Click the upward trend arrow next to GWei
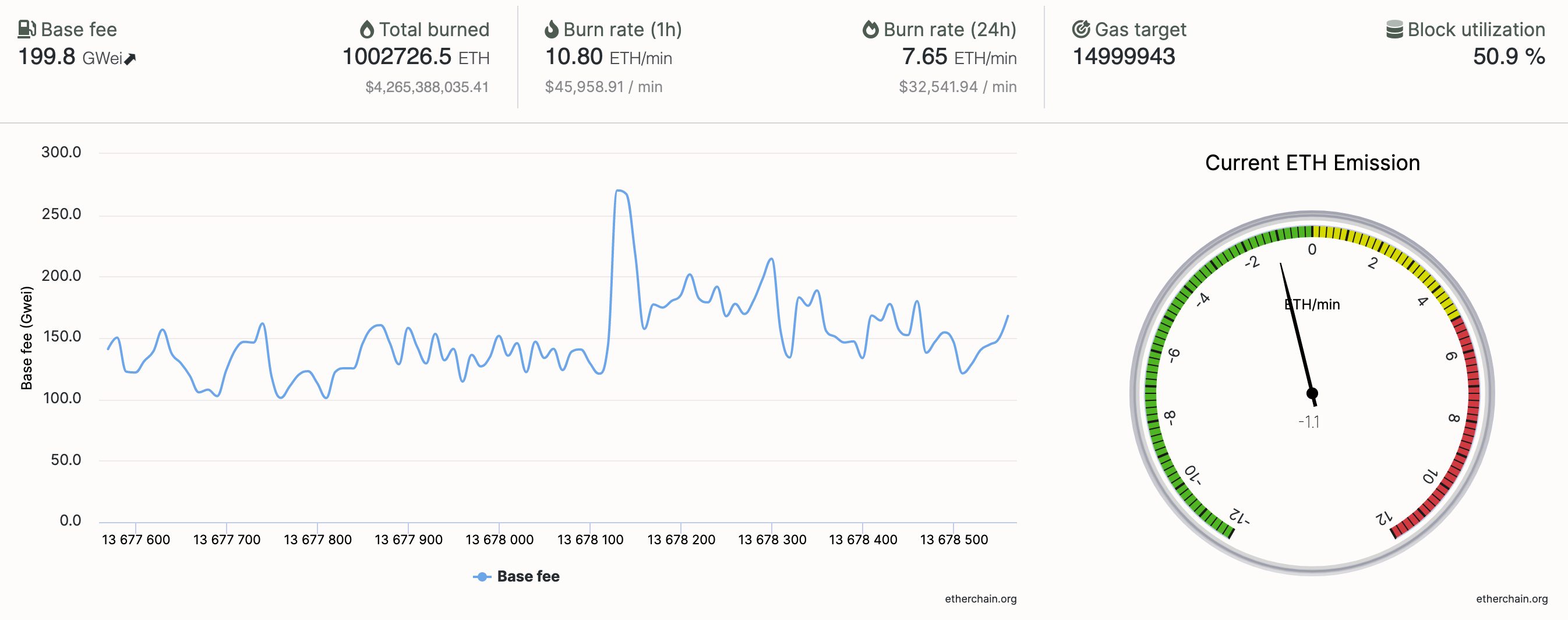 pos(130,59)
